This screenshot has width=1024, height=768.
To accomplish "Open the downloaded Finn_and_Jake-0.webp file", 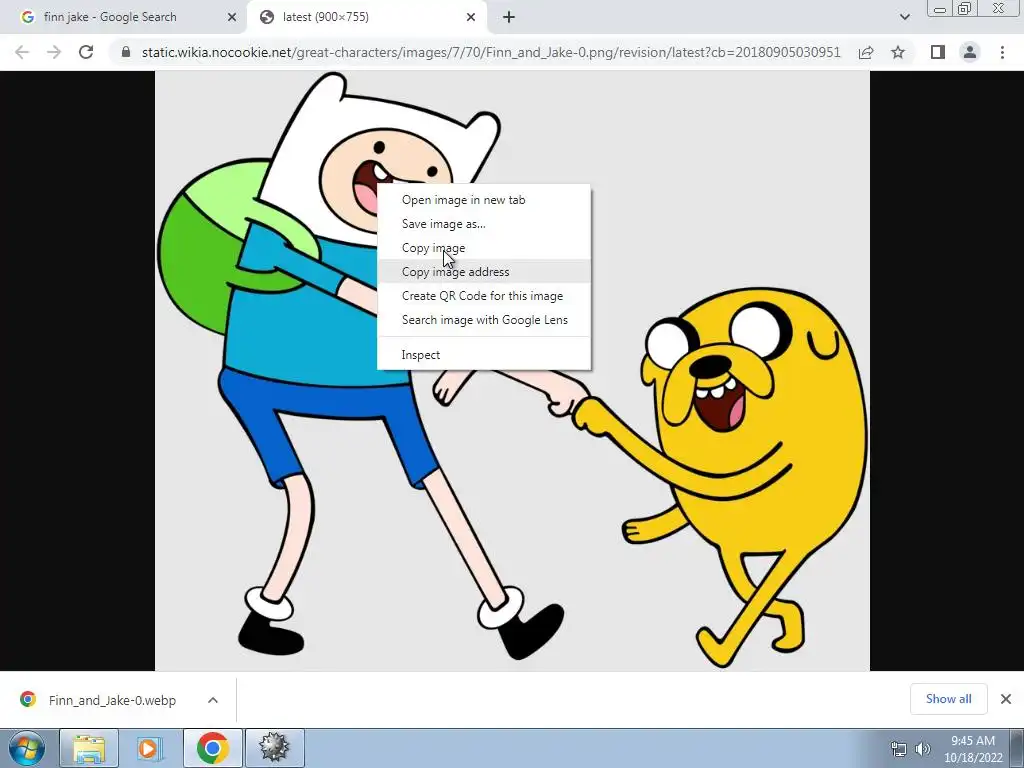I will 112,701.
